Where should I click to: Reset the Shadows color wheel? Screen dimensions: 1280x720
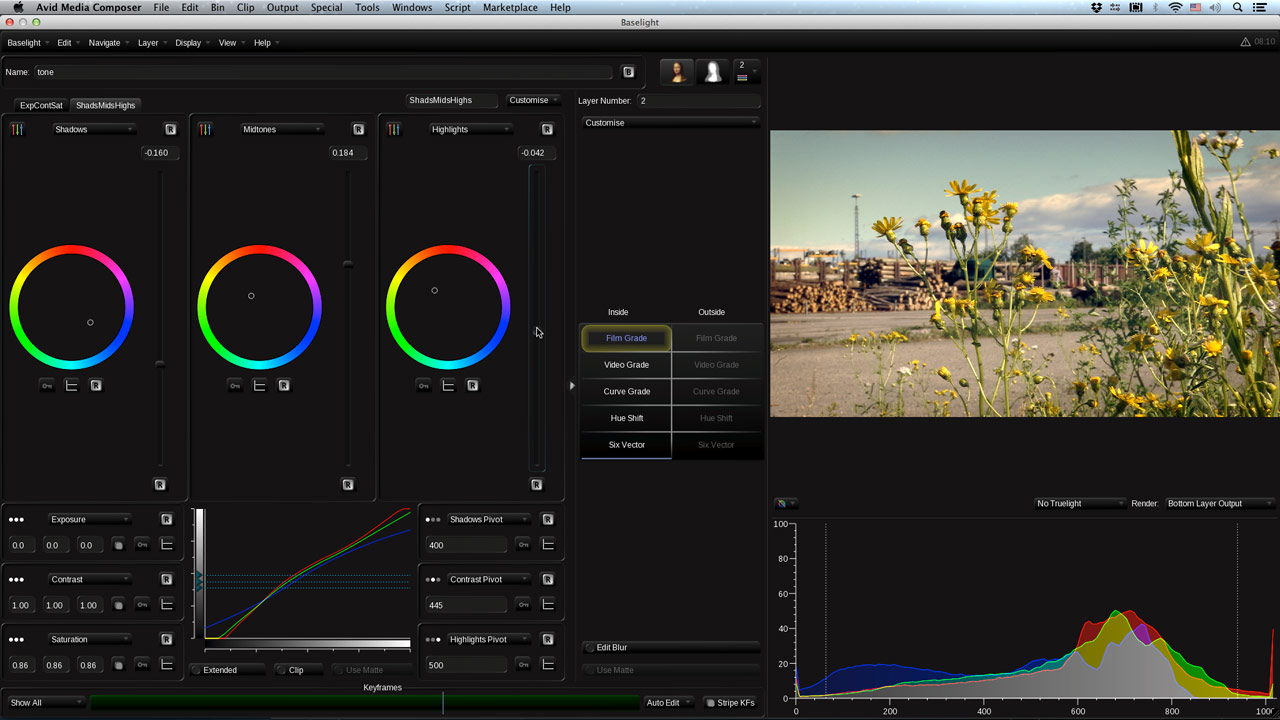96,385
